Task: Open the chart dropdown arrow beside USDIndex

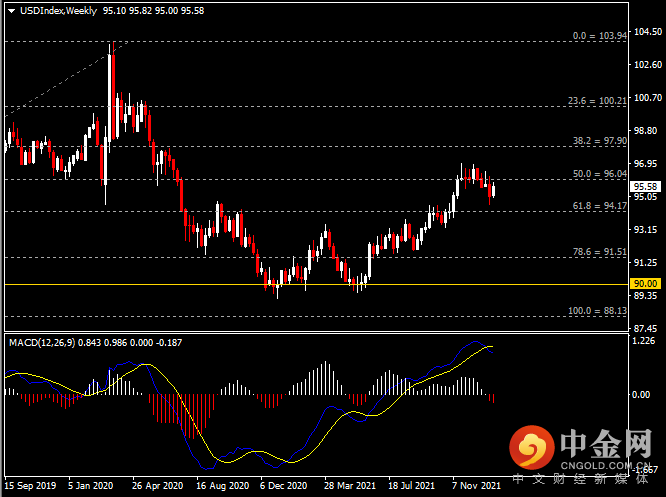Action: click(x=11, y=11)
